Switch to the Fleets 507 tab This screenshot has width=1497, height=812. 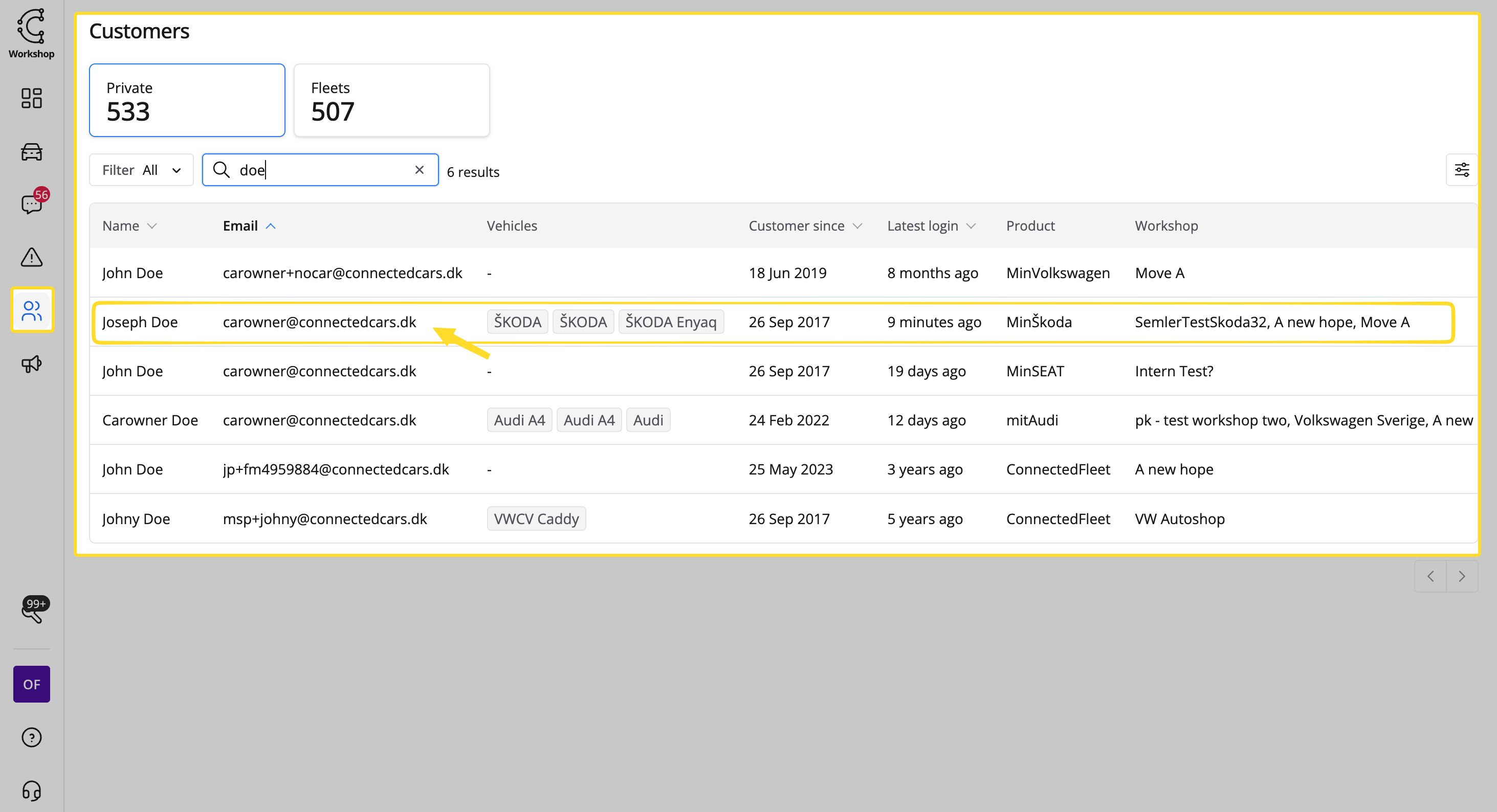[x=391, y=101]
